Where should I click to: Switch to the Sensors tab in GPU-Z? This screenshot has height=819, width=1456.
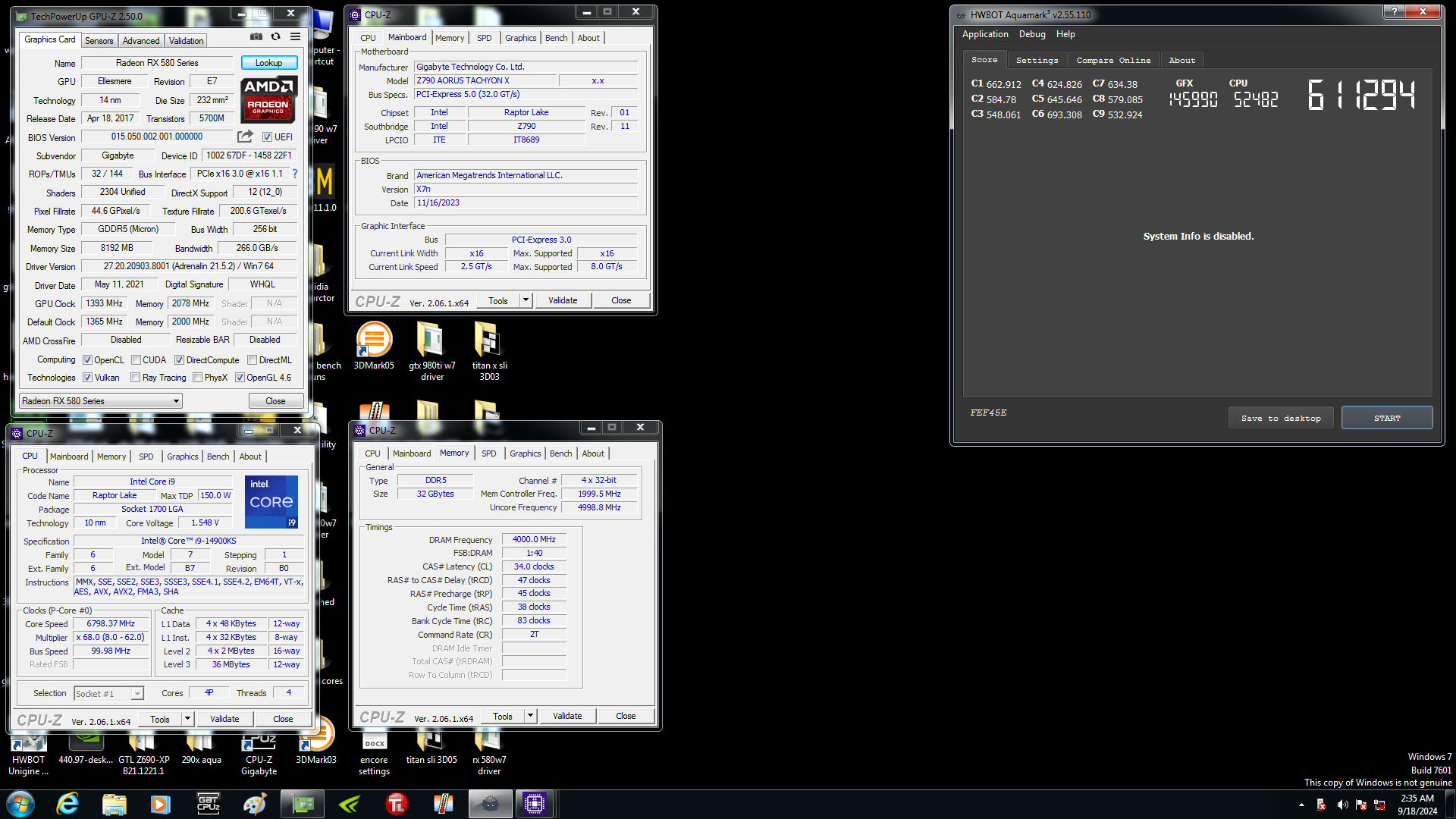99,41
